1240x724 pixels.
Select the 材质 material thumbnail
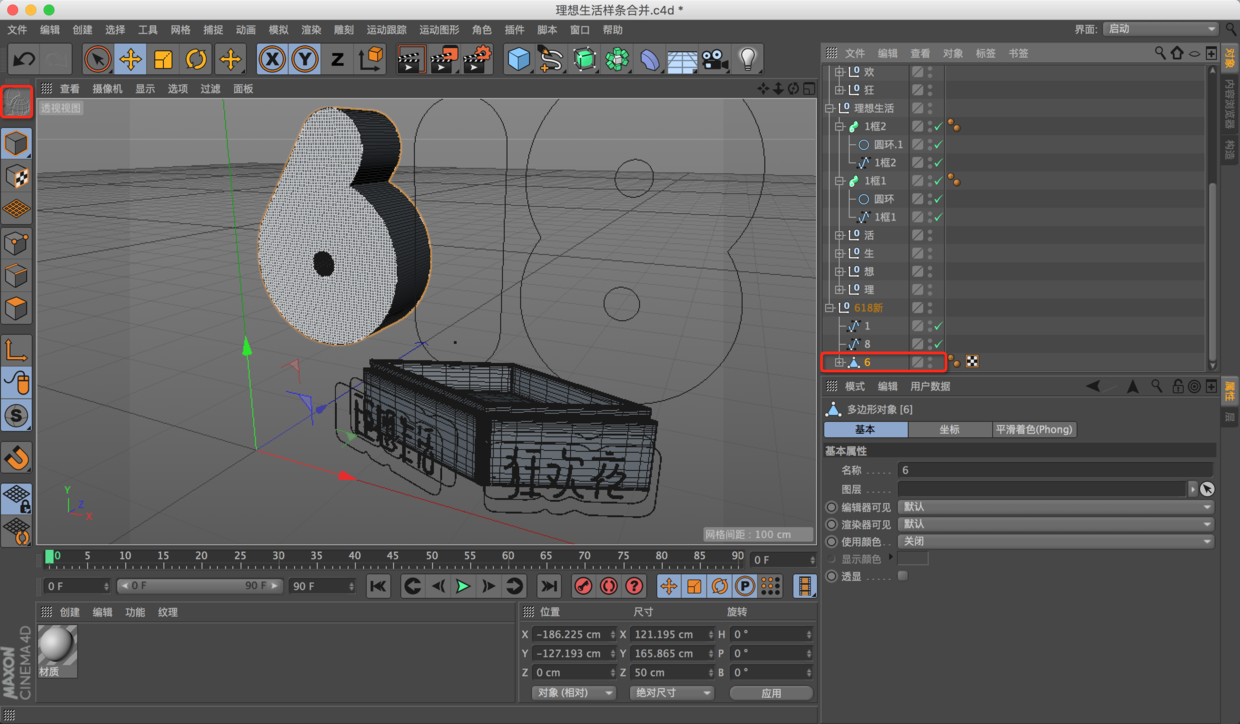click(x=57, y=651)
